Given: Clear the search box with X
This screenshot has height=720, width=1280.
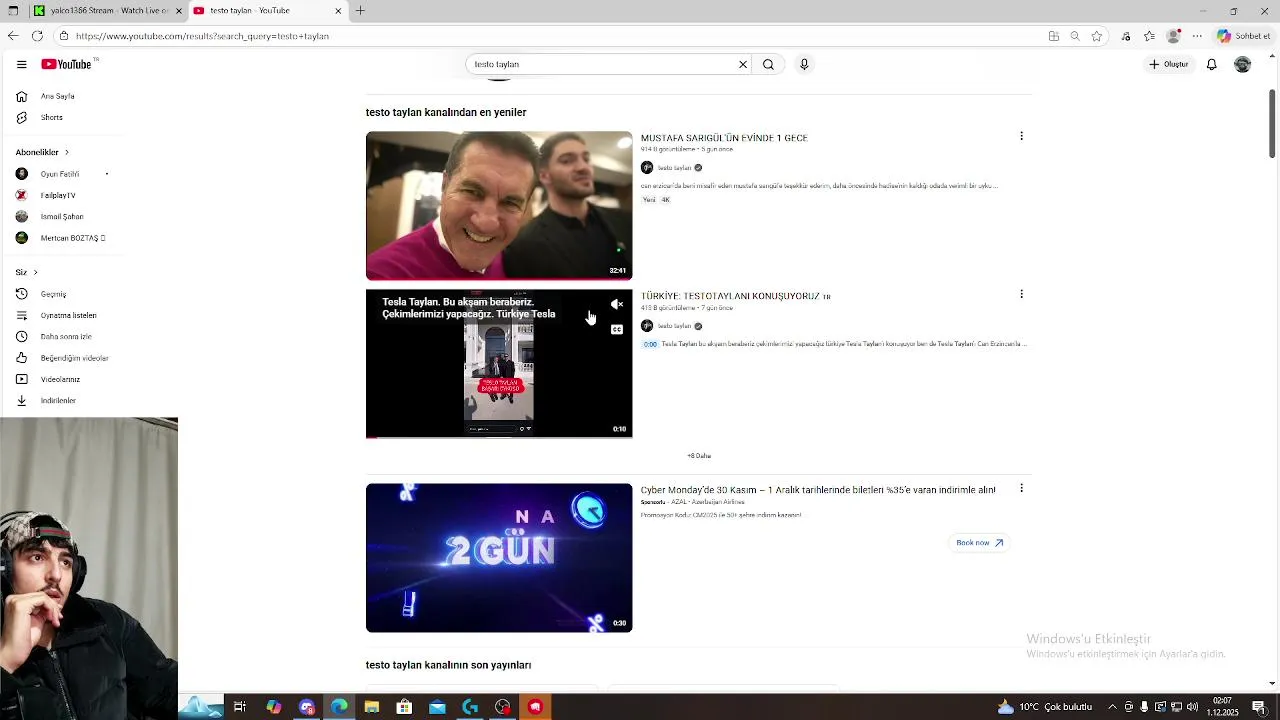Looking at the screenshot, I should 743,64.
